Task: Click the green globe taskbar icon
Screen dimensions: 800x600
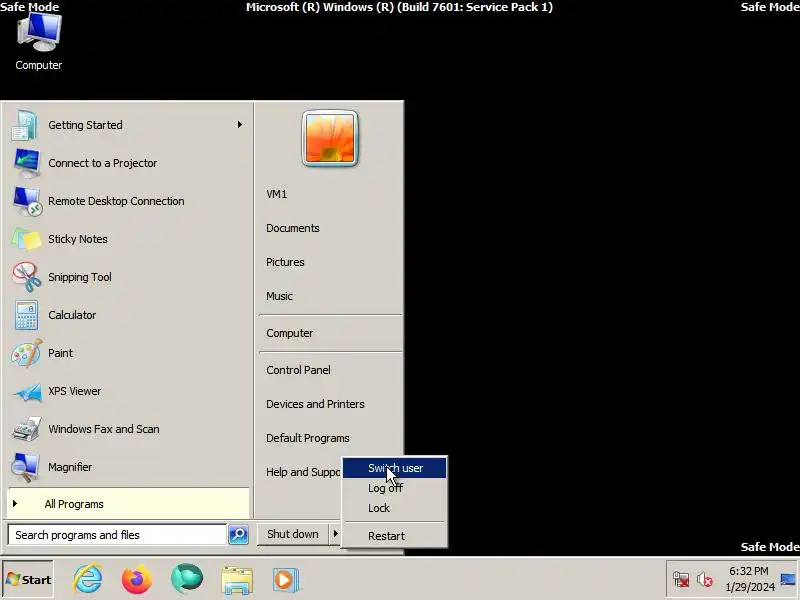Action: coord(187,579)
